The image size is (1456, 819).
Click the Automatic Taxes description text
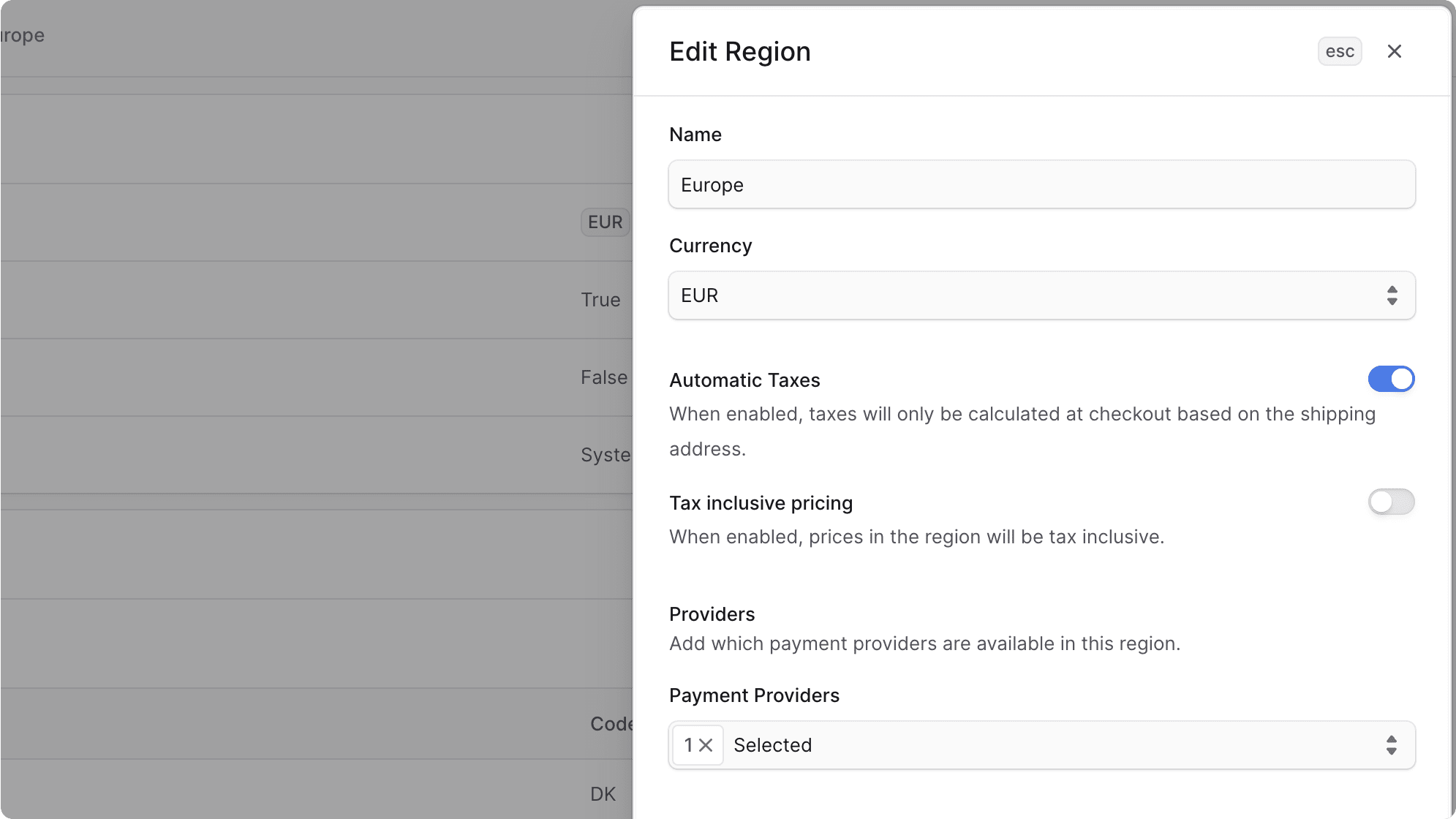coord(1021,431)
